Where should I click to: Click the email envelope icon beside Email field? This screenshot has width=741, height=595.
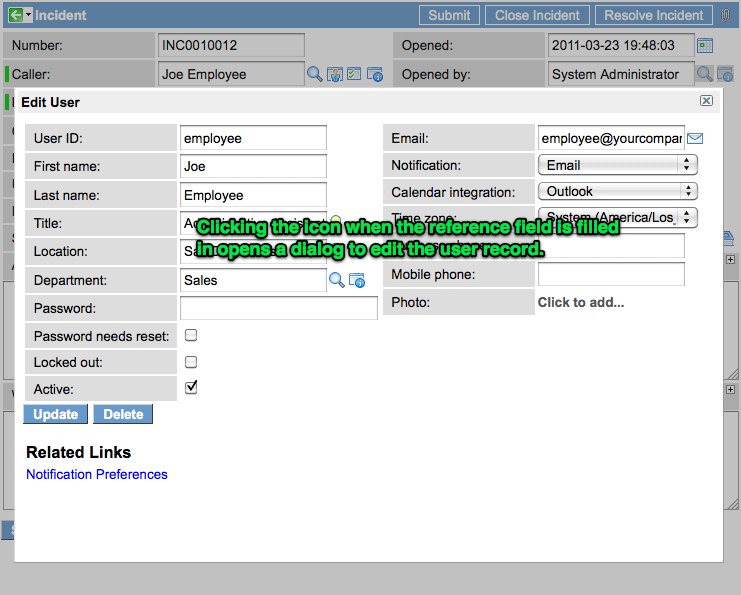tap(695, 138)
